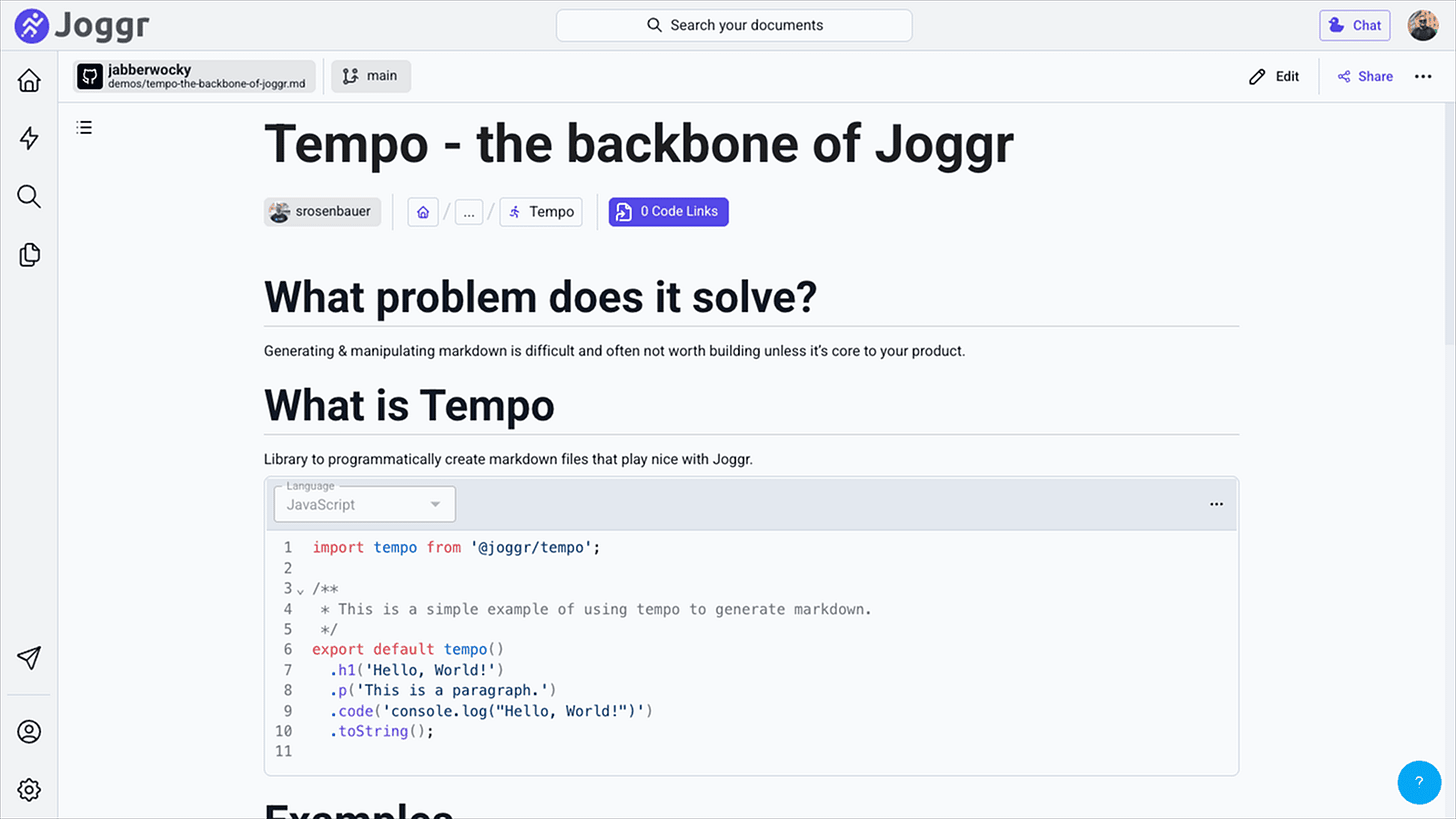Image resolution: width=1456 pixels, height=819 pixels.
Task: Expand the breadcrumb ellipsis
Action: coord(469,212)
